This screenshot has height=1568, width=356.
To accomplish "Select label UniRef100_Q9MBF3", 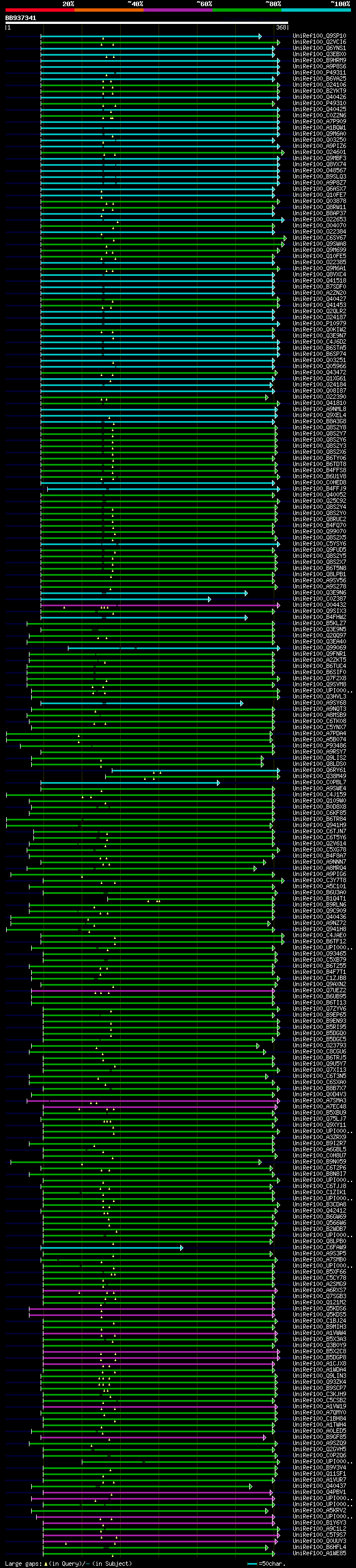I will click(x=319, y=159).
